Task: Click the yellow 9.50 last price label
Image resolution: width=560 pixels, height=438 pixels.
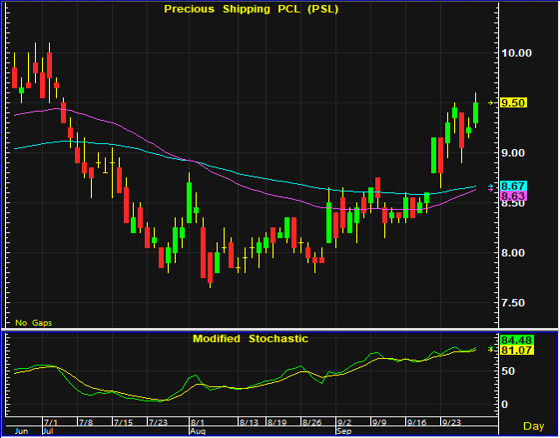Action: click(x=514, y=103)
